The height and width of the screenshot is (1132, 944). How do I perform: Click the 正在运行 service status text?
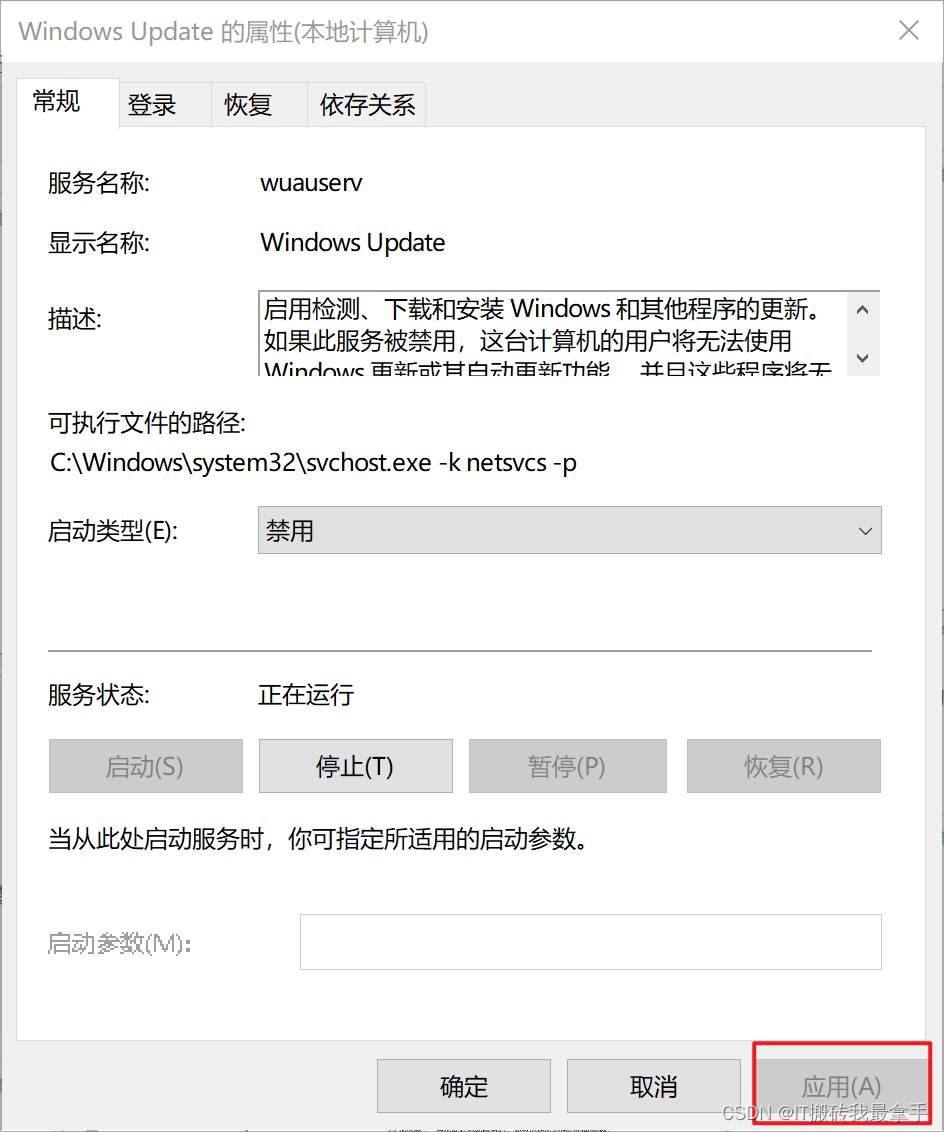306,695
